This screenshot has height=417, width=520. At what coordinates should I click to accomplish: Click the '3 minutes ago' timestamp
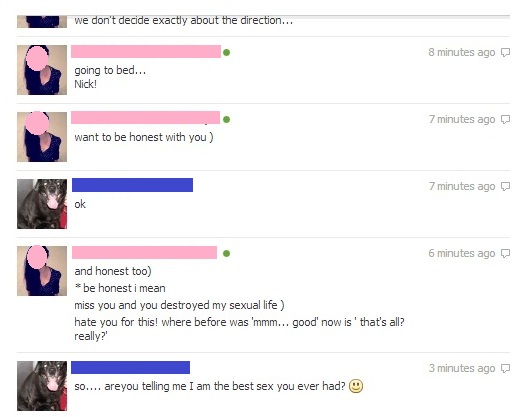[x=462, y=369]
